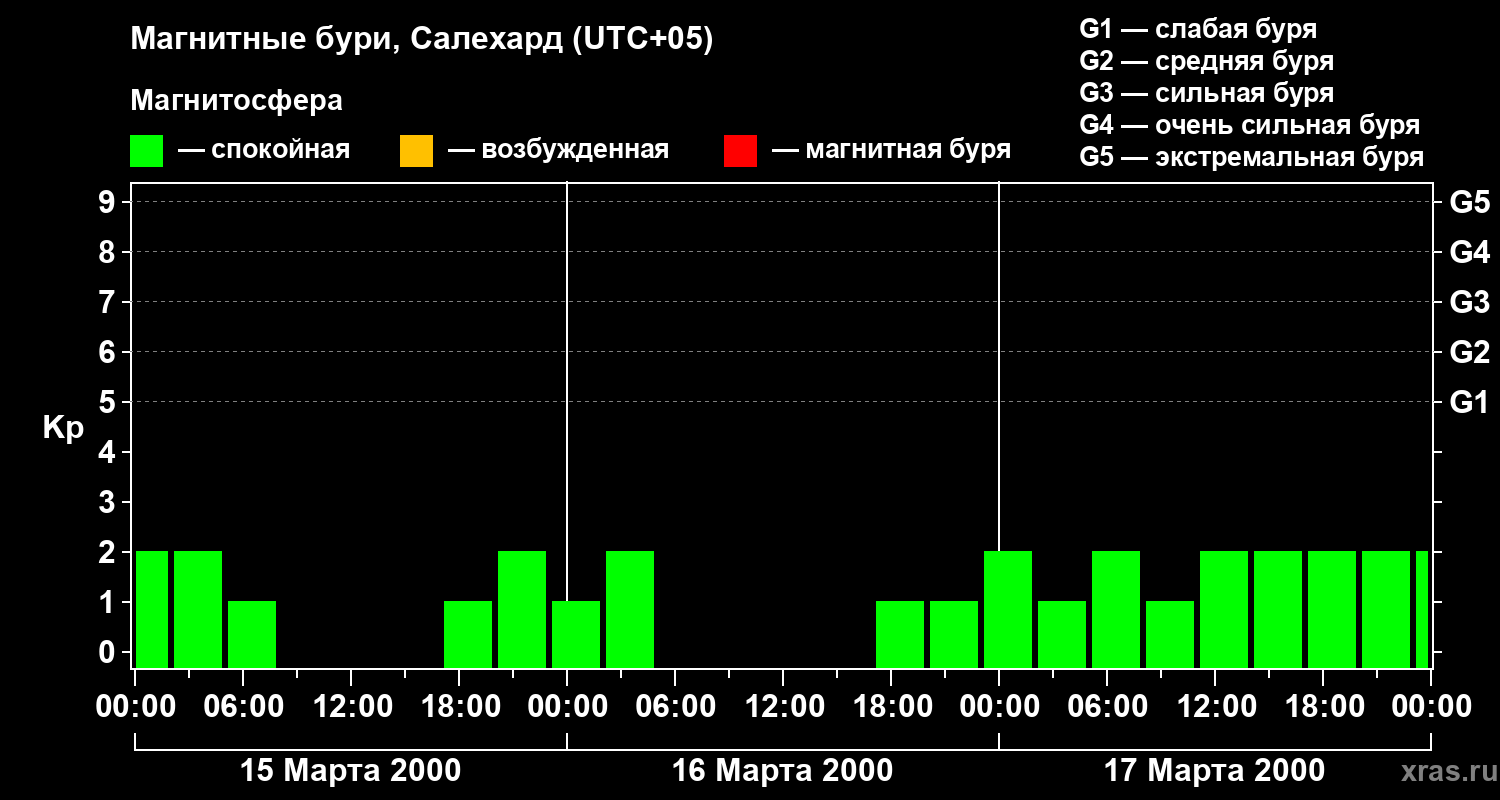Select 'G3 — сильная буря' legend entry

point(1206,93)
